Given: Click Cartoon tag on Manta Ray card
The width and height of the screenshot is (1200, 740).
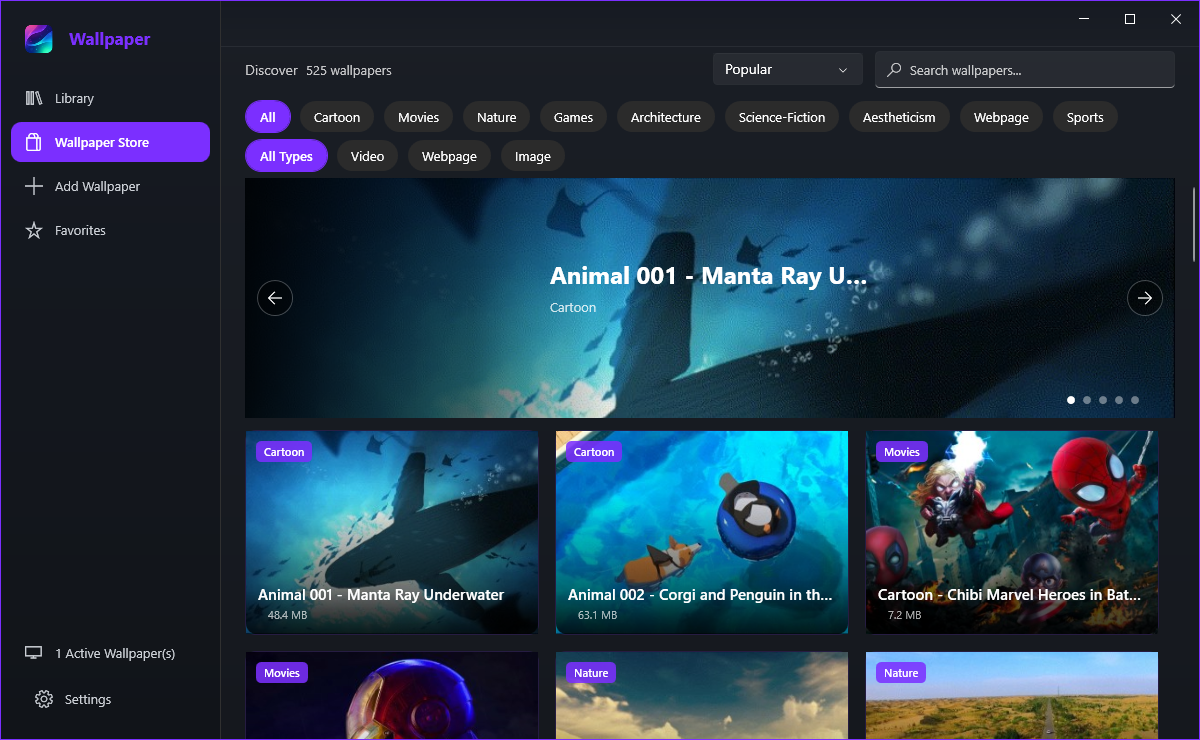Looking at the screenshot, I should coord(284,452).
